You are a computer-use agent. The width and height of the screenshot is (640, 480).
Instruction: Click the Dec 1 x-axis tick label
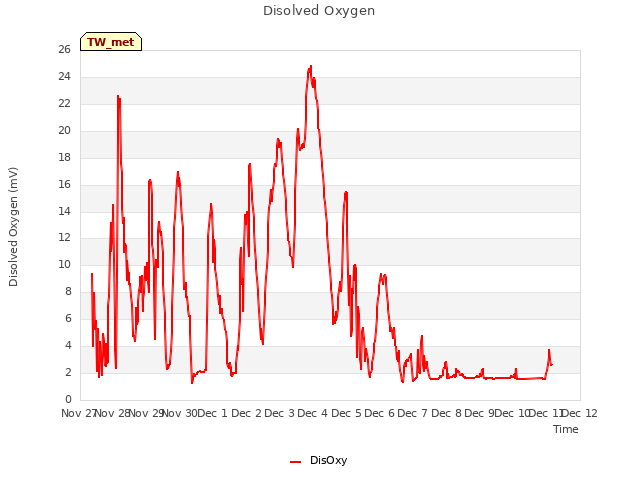(x=212, y=413)
